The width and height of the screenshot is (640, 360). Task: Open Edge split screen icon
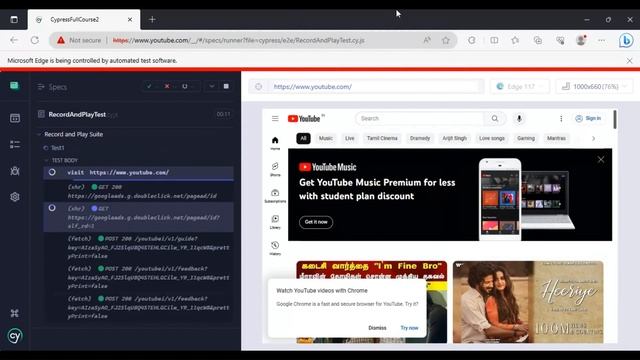[494, 40]
